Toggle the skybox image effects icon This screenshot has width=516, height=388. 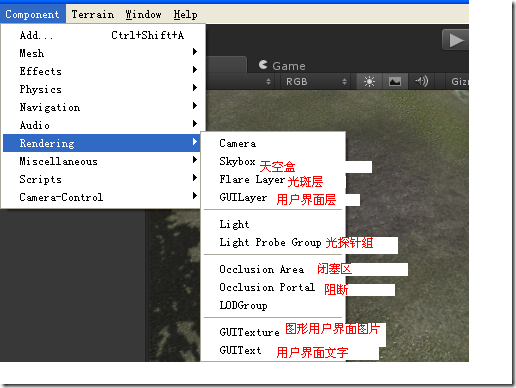(395, 81)
